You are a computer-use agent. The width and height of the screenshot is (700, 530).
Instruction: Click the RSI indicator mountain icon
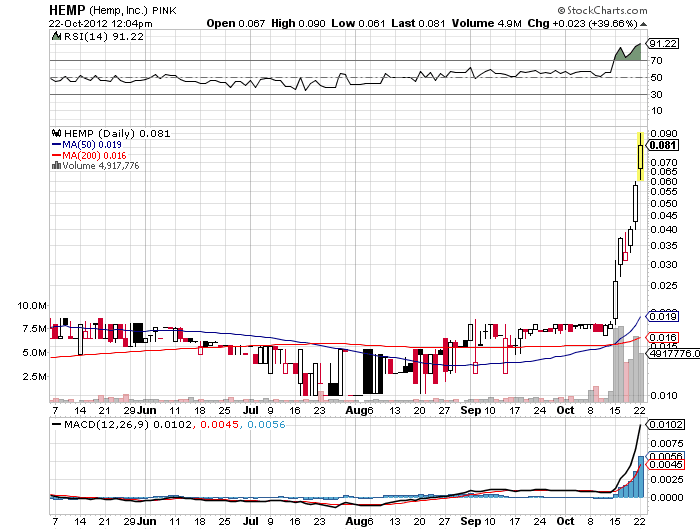[56, 37]
